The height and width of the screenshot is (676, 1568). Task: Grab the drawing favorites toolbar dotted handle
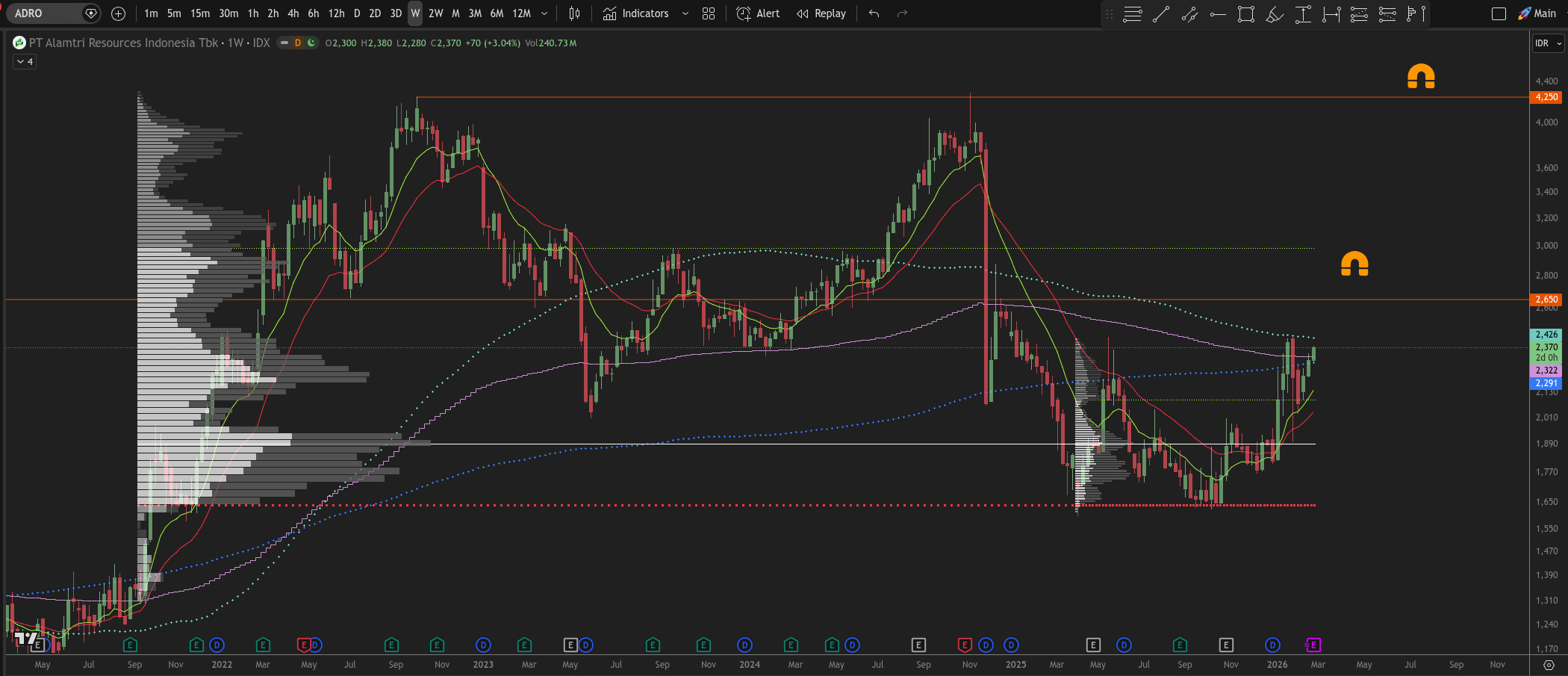click(1110, 14)
